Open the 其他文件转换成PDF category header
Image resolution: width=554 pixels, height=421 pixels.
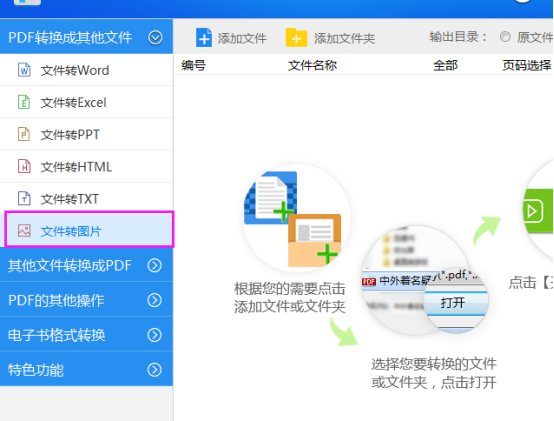[x=87, y=265]
